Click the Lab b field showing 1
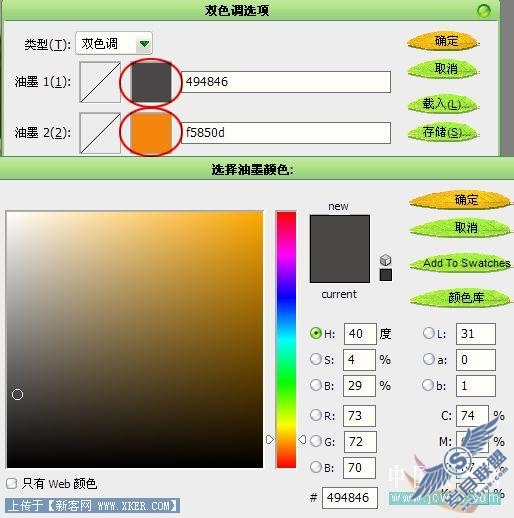The image size is (514, 518). click(x=476, y=386)
